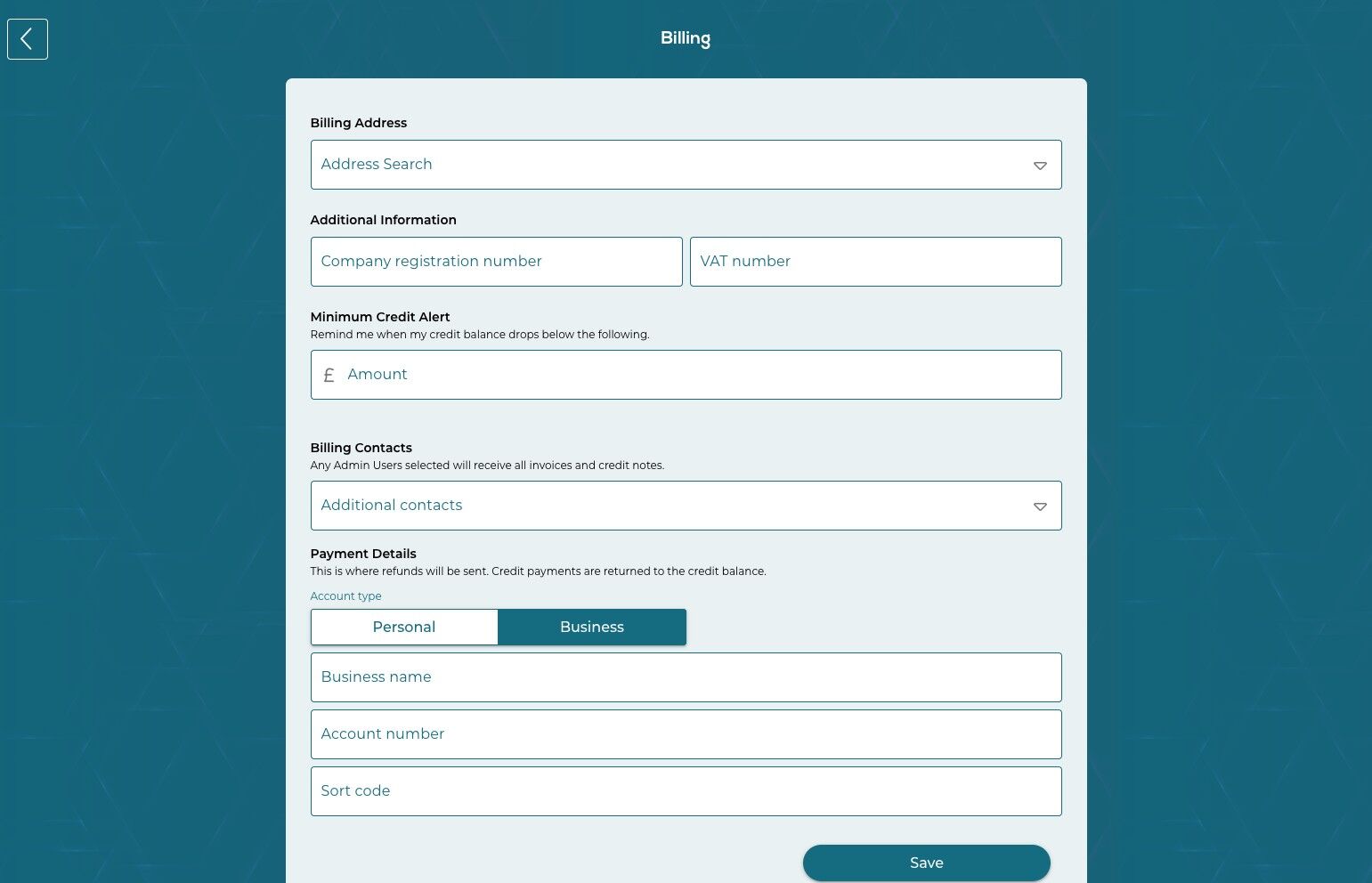
Task: Click into the Sort code field
Action: click(x=686, y=791)
